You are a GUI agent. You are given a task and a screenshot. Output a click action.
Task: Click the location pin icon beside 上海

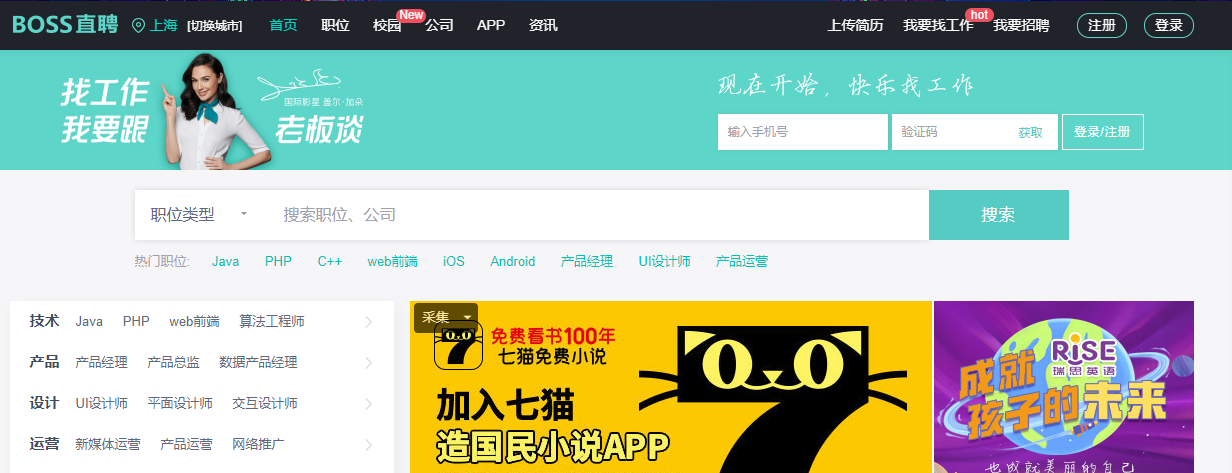click(x=138, y=25)
